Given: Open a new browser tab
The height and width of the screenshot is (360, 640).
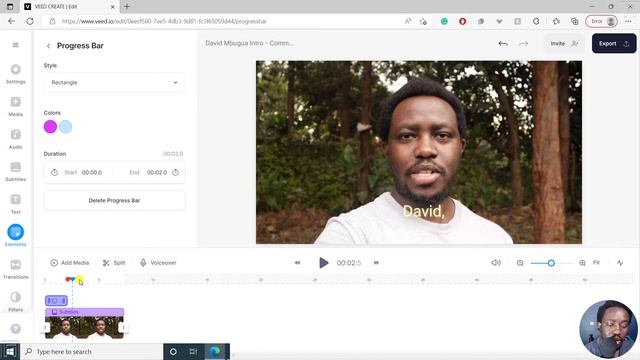Looking at the screenshot, I should click(x=127, y=7).
